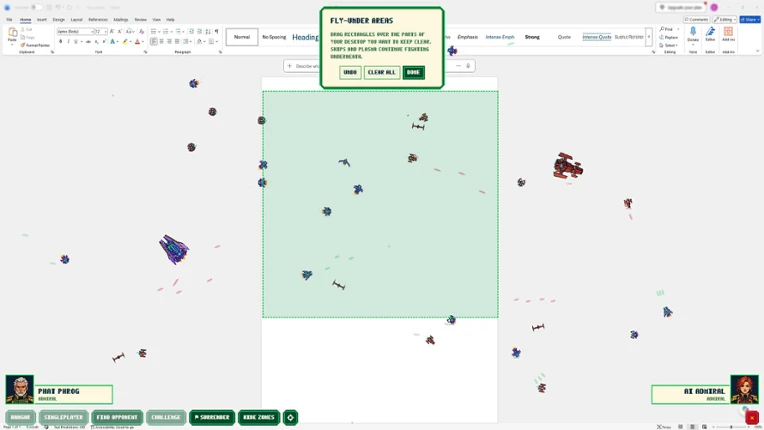This screenshot has width=764, height=430.
Task: Apply the Normal style
Action: (x=242, y=37)
